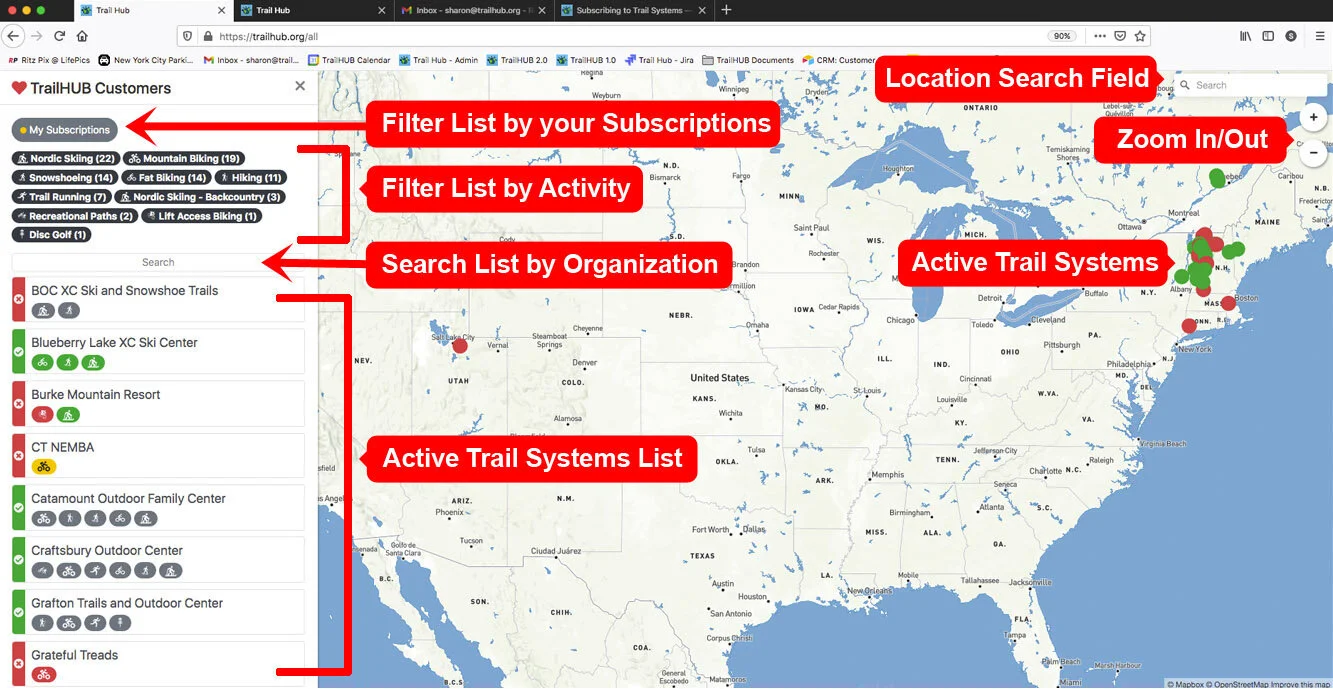
Task: Filter list by Hiking (11)
Action: point(251,177)
